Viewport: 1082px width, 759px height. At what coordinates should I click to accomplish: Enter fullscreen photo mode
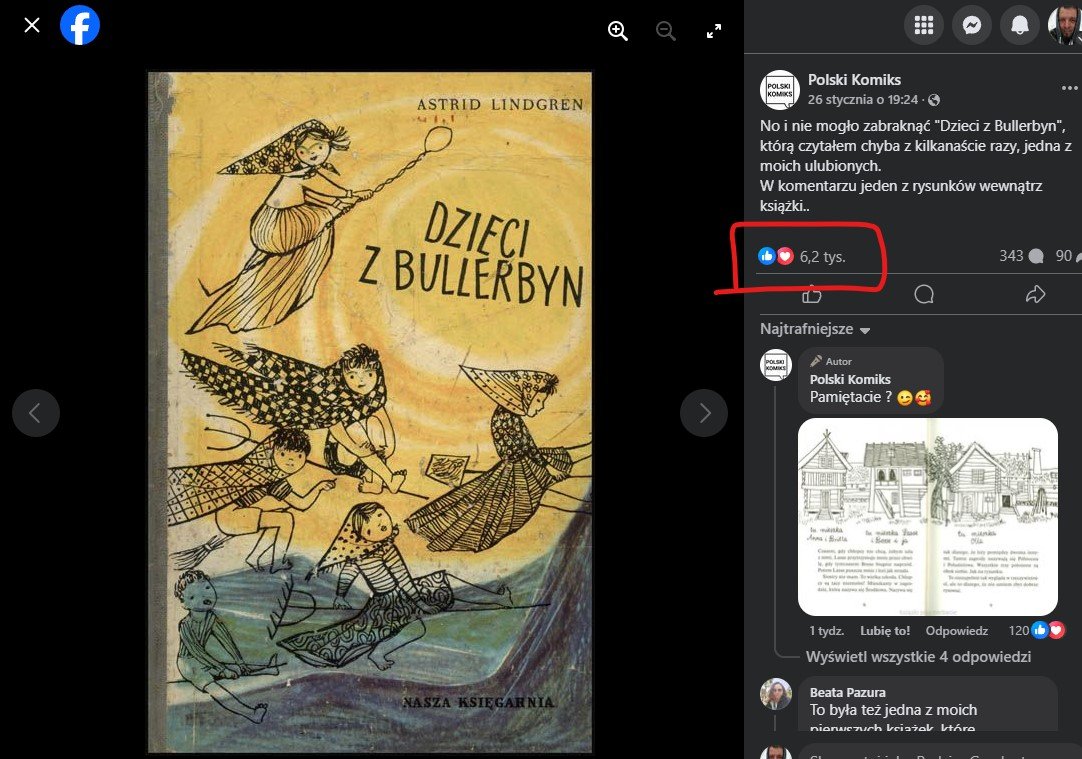coord(714,31)
